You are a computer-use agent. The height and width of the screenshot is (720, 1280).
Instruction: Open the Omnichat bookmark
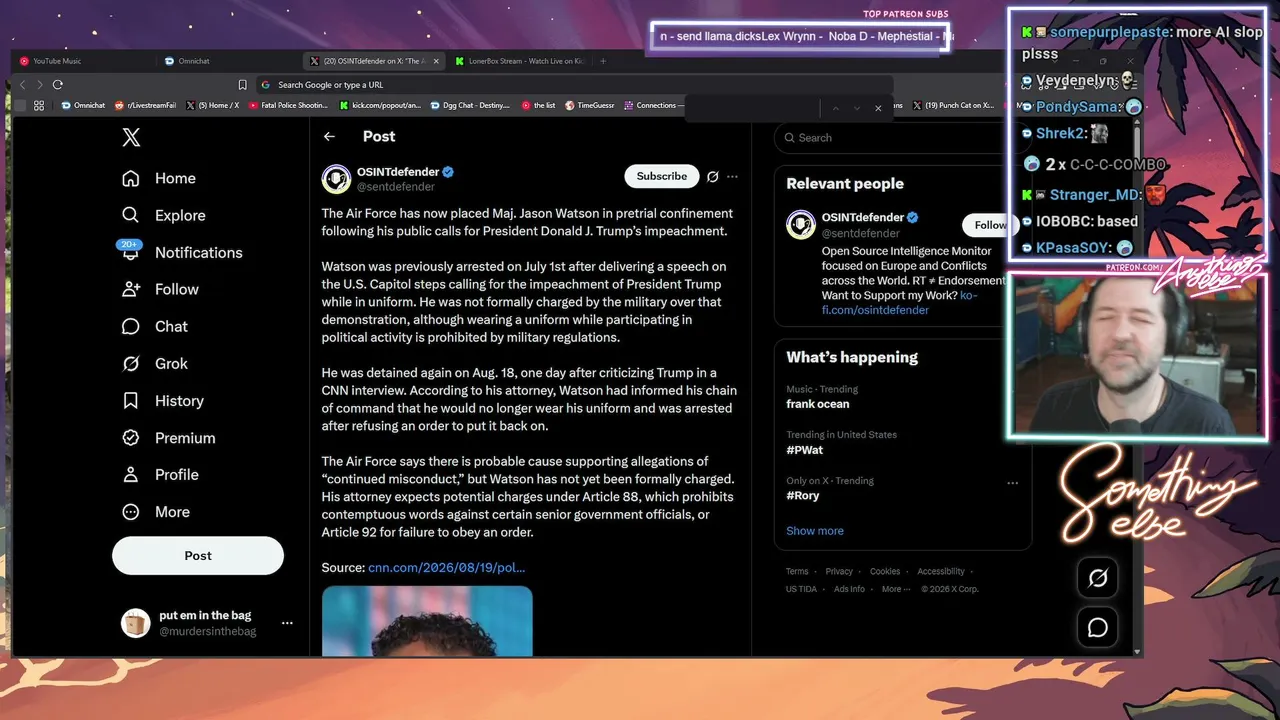pos(83,105)
